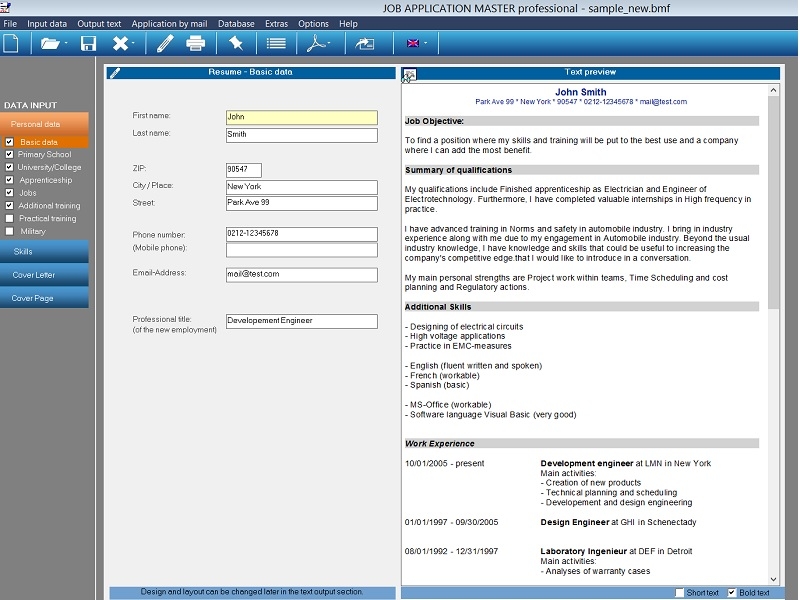This screenshot has width=800, height=600.
Task: Toggle the Primary School checkbox
Action: [9, 154]
